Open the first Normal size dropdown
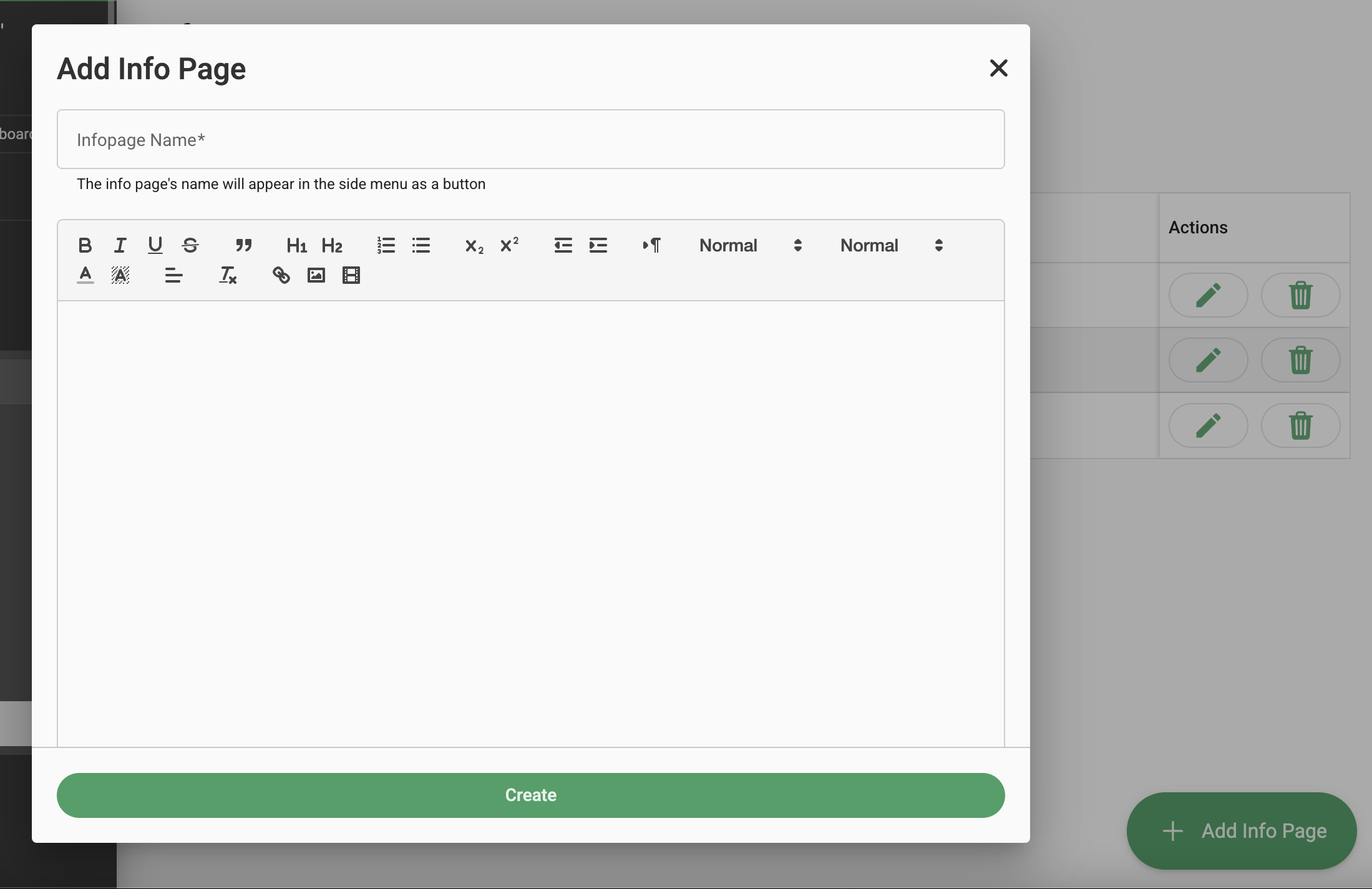This screenshot has width=1372, height=889. pos(750,245)
